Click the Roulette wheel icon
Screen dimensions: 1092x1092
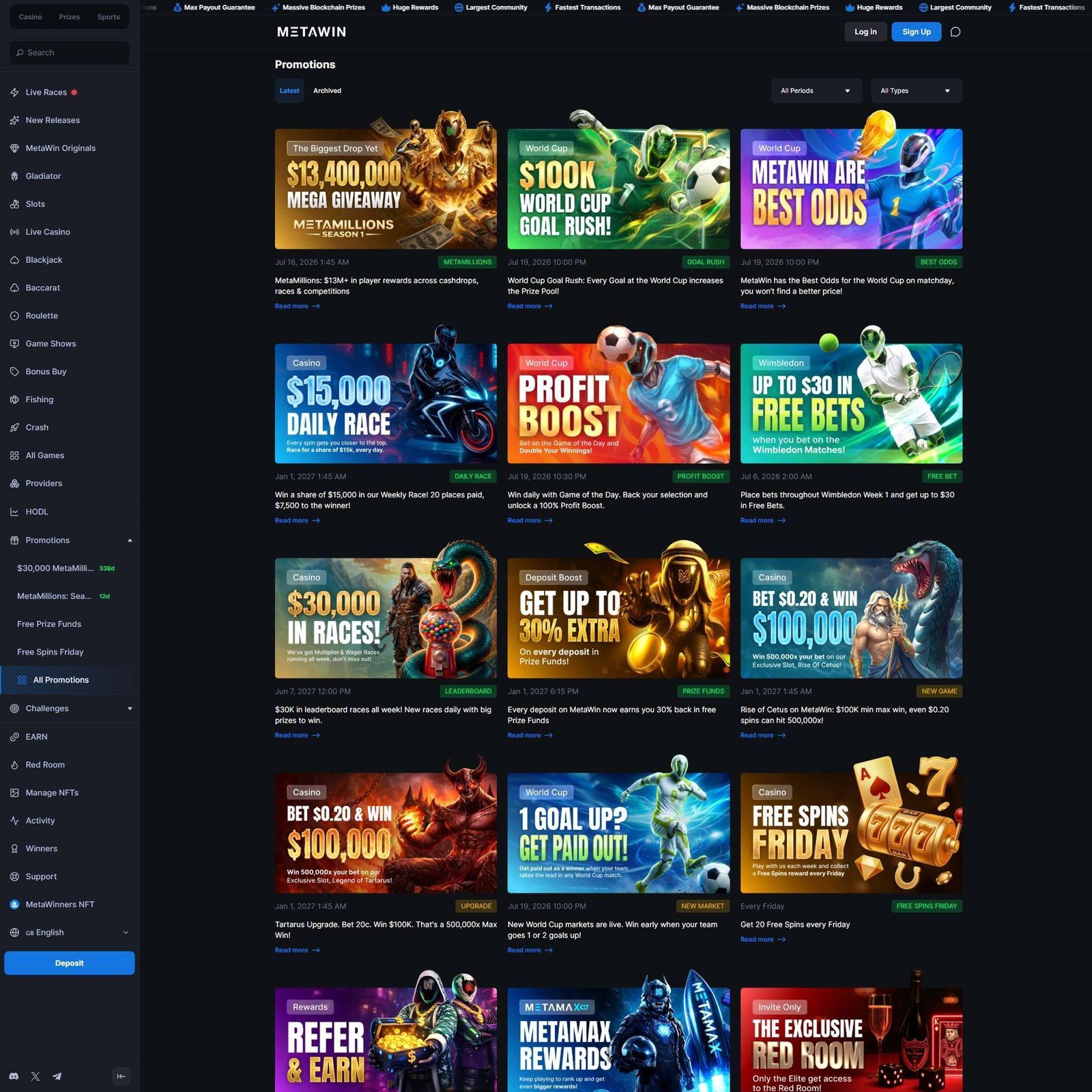tap(14, 316)
